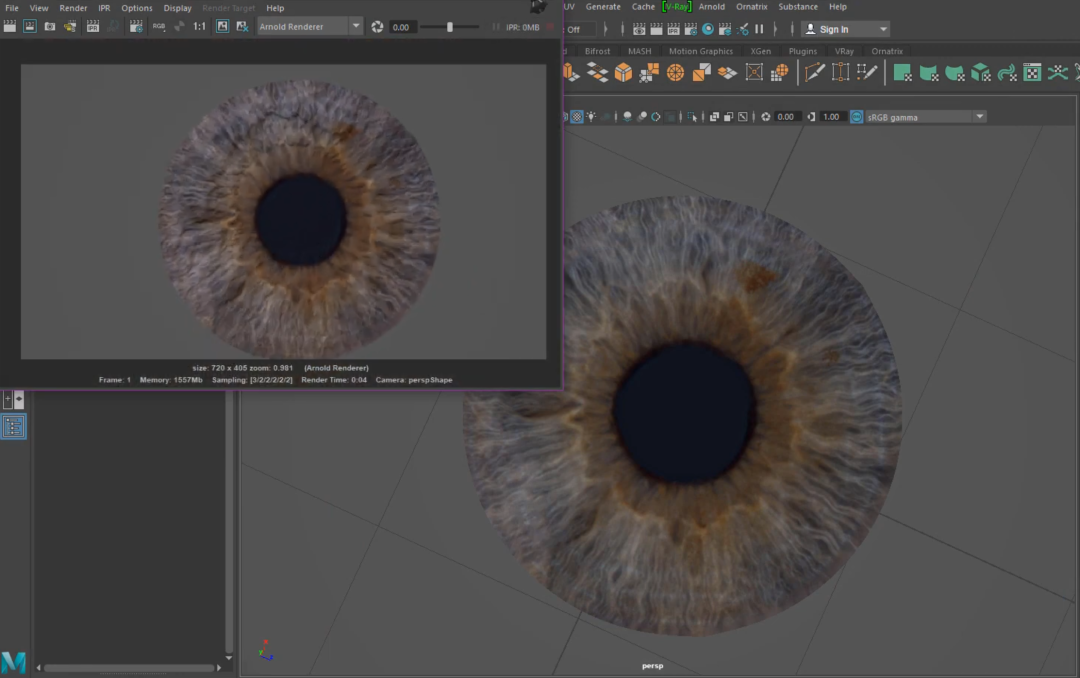This screenshot has width=1080, height=678.
Task: Click the Redo Previous Render clapperboard icon
Action: pos(11,27)
